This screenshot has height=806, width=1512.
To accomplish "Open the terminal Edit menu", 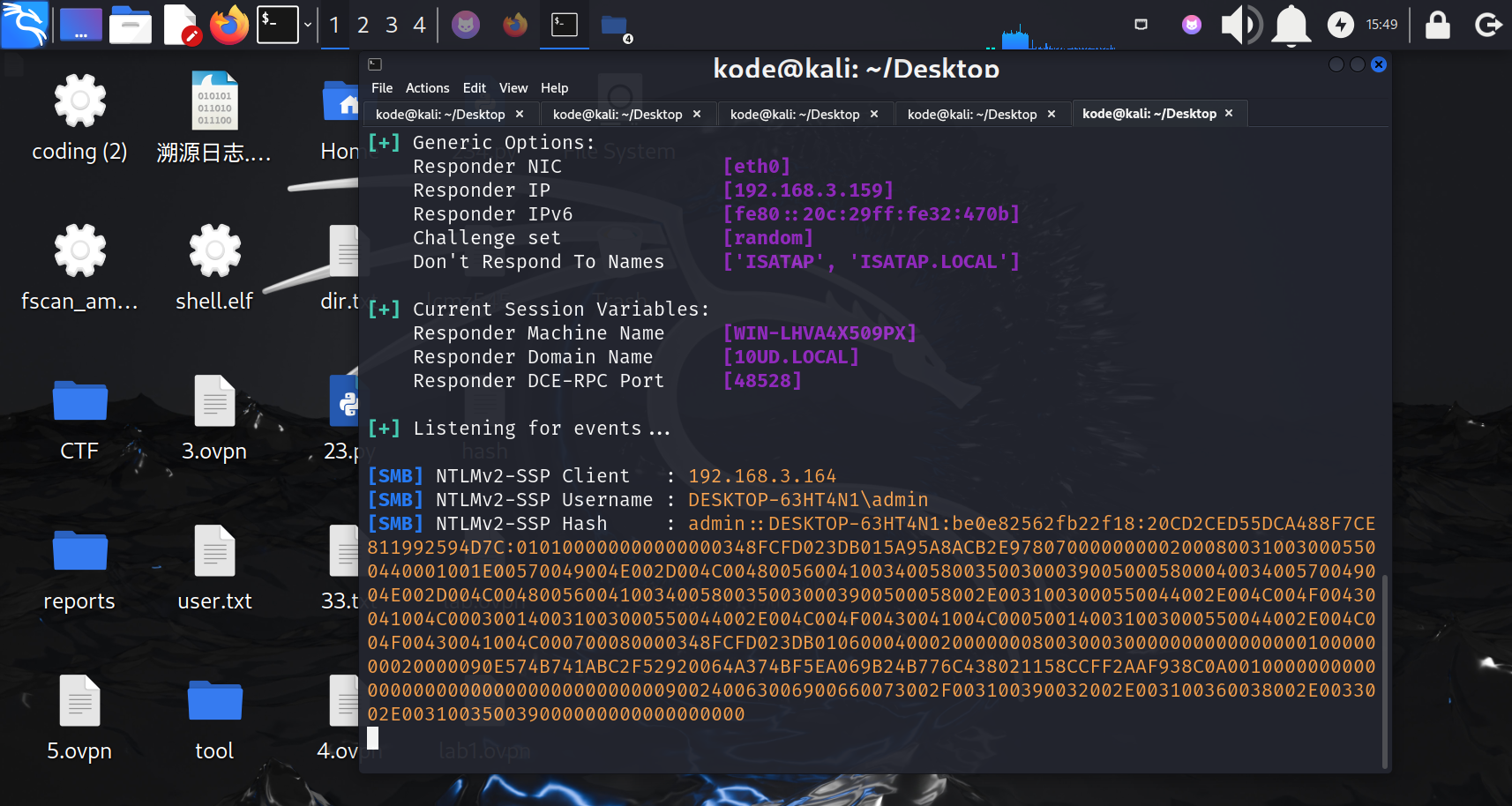I will click(x=475, y=88).
